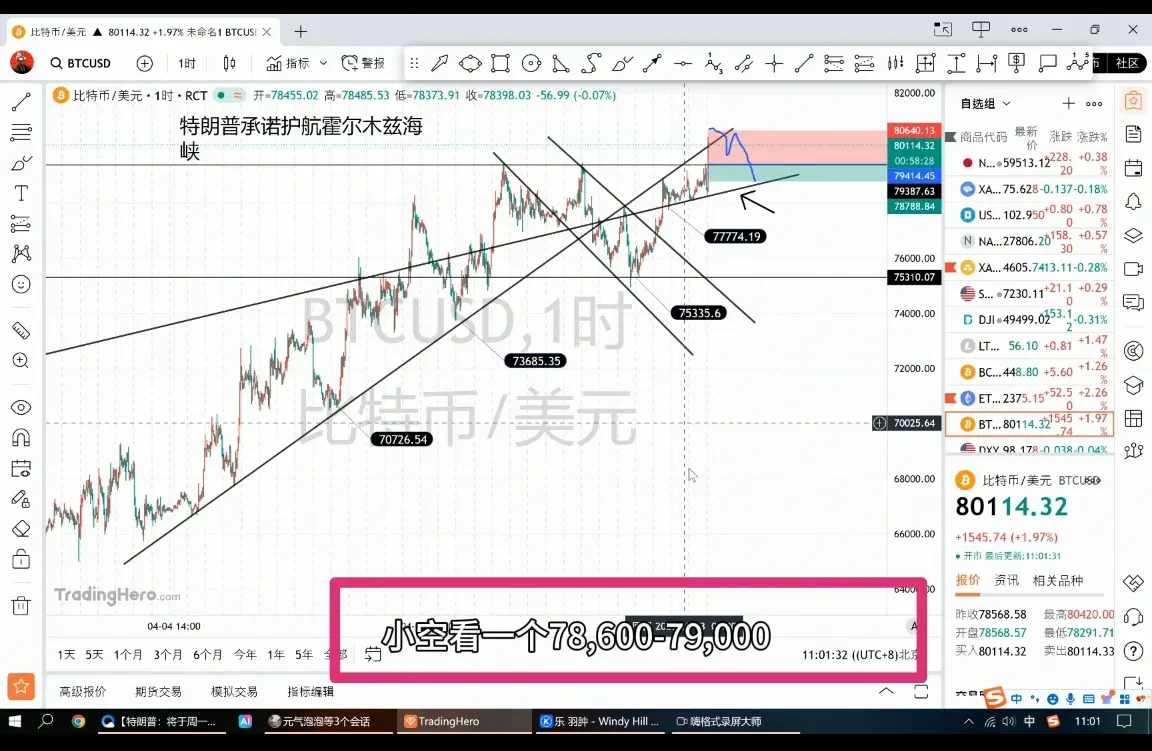The width and height of the screenshot is (1152, 751).
Task: Select the crosshair cross line tool
Action: click(774, 63)
